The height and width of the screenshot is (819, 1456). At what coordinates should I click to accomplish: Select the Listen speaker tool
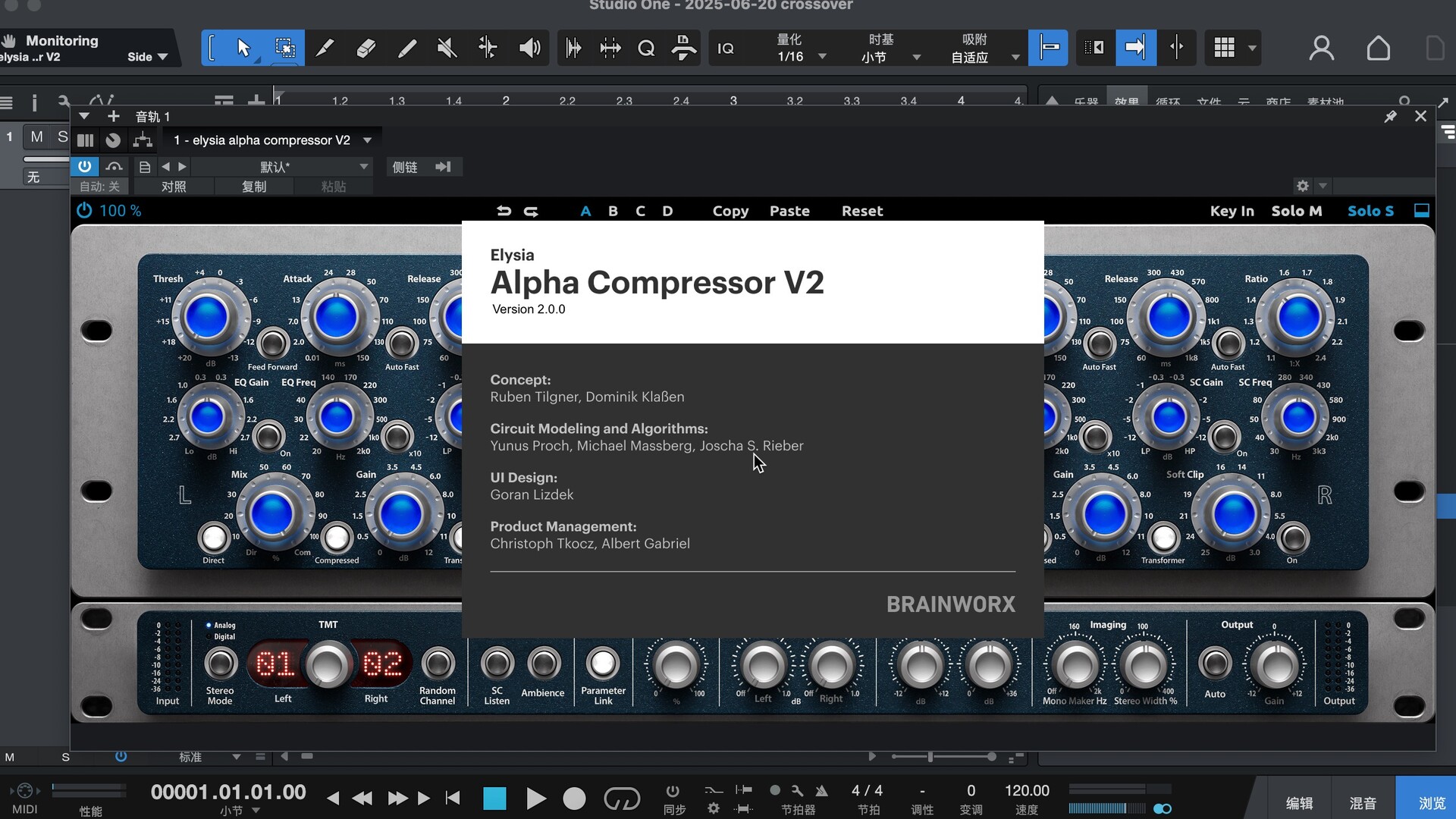[529, 48]
